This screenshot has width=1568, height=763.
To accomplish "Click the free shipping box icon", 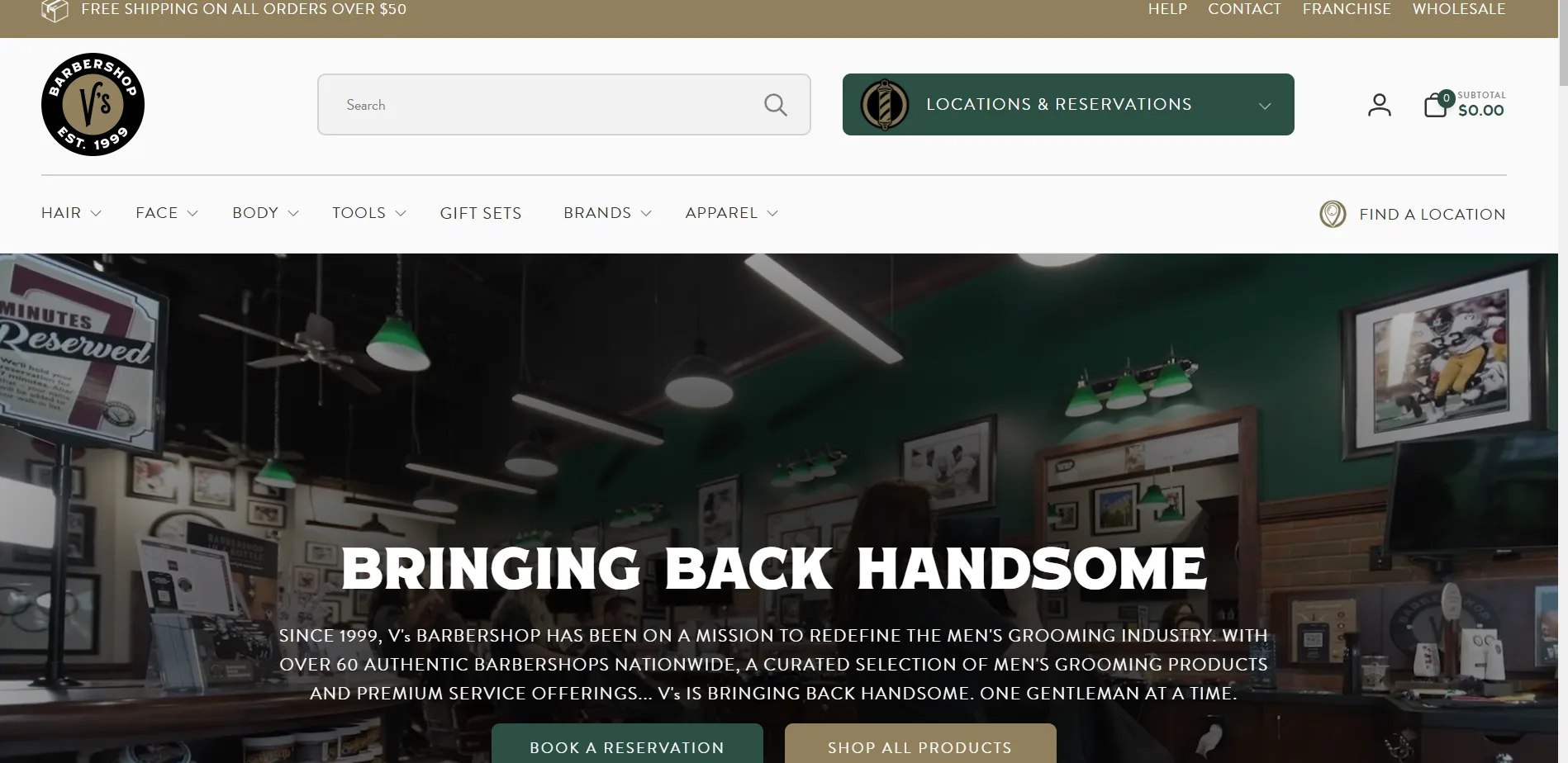I will tap(55, 10).
